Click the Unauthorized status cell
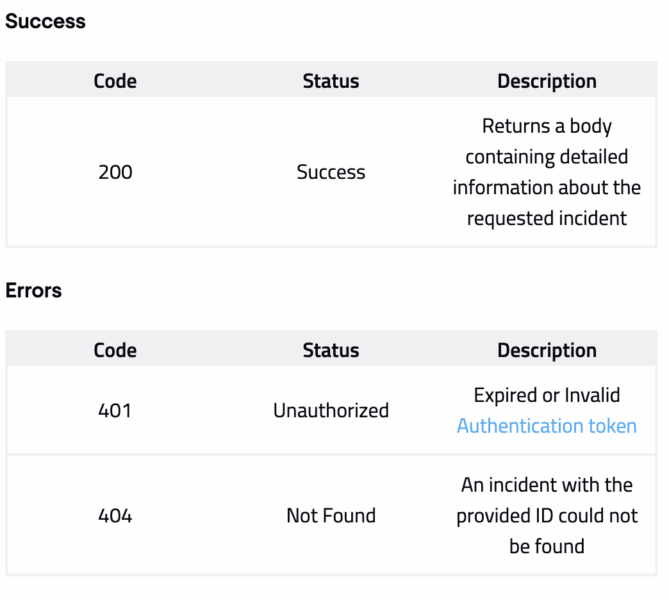Image resolution: width=669 pixels, height=600 pixels. coord(330,410)
